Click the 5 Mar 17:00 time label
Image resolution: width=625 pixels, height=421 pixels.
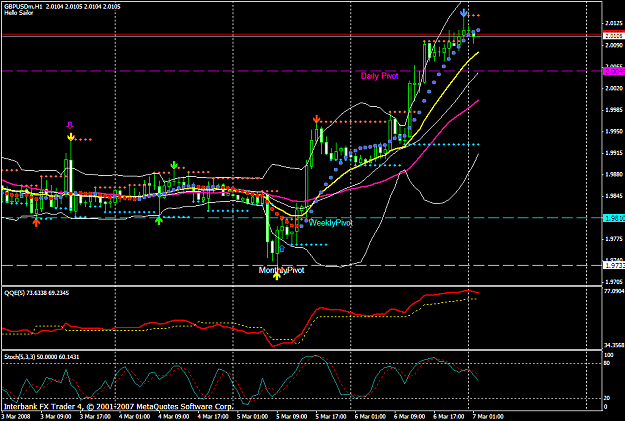pyautogui.click(x=331, y=417)
